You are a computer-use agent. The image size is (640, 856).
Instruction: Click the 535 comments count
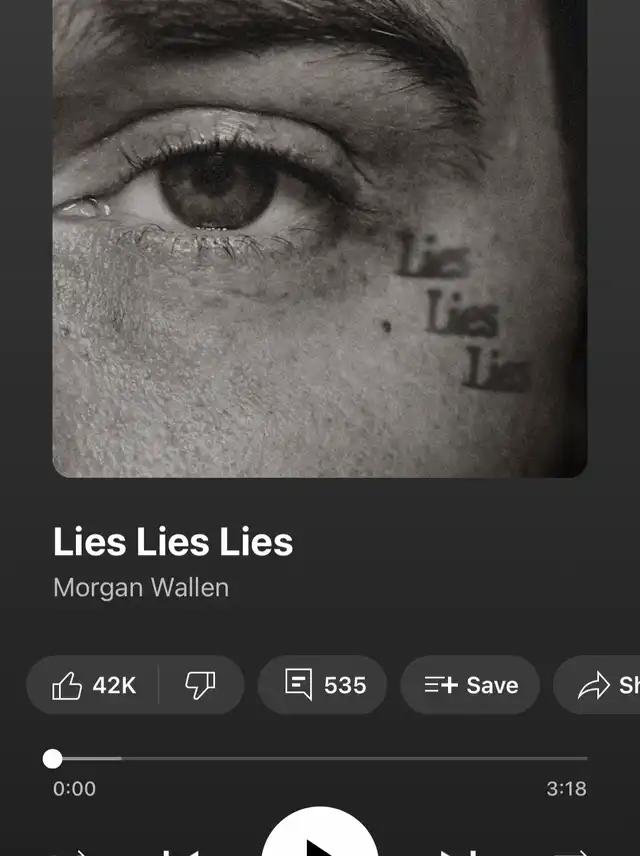point(345,685)
